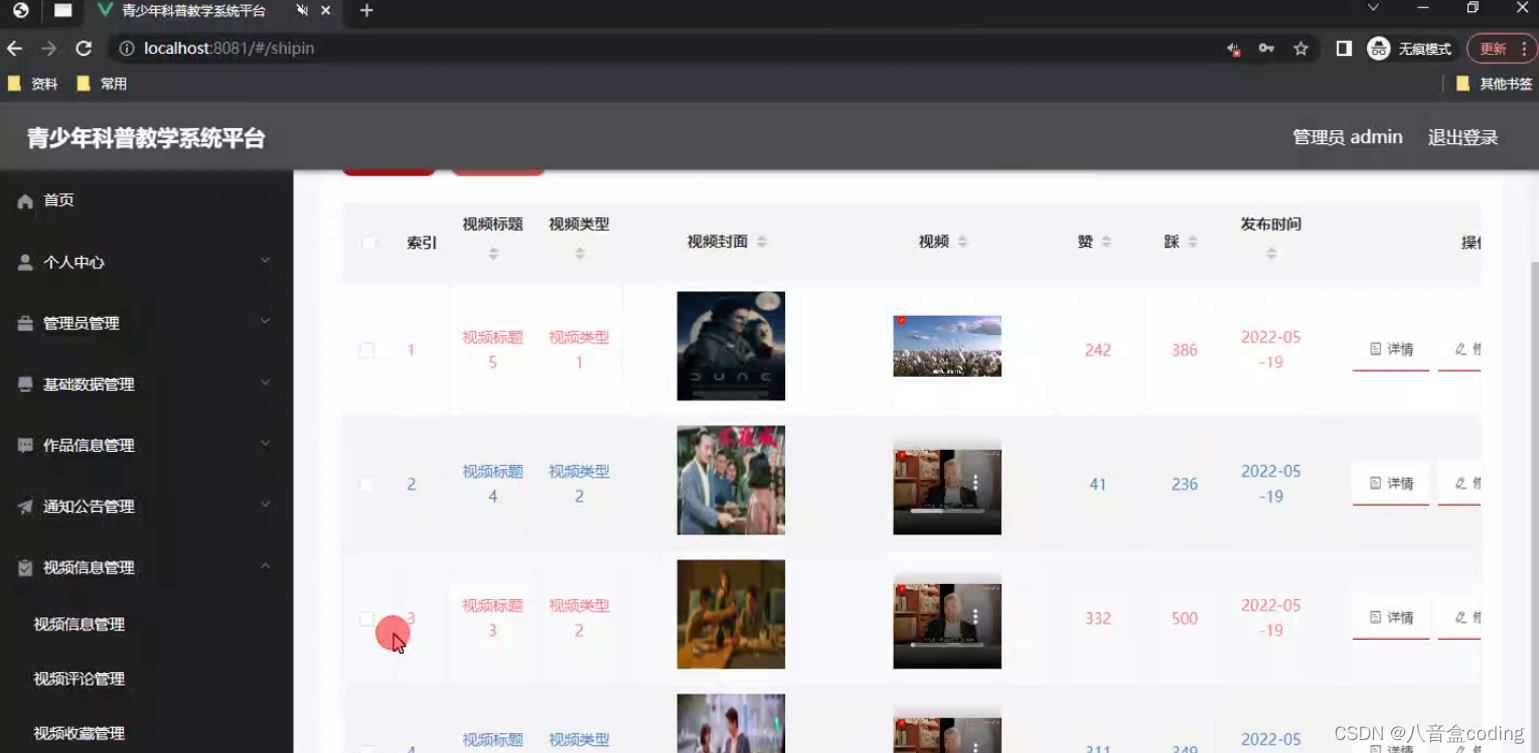
Task: Reload the page
Action: tap(84, 48)
